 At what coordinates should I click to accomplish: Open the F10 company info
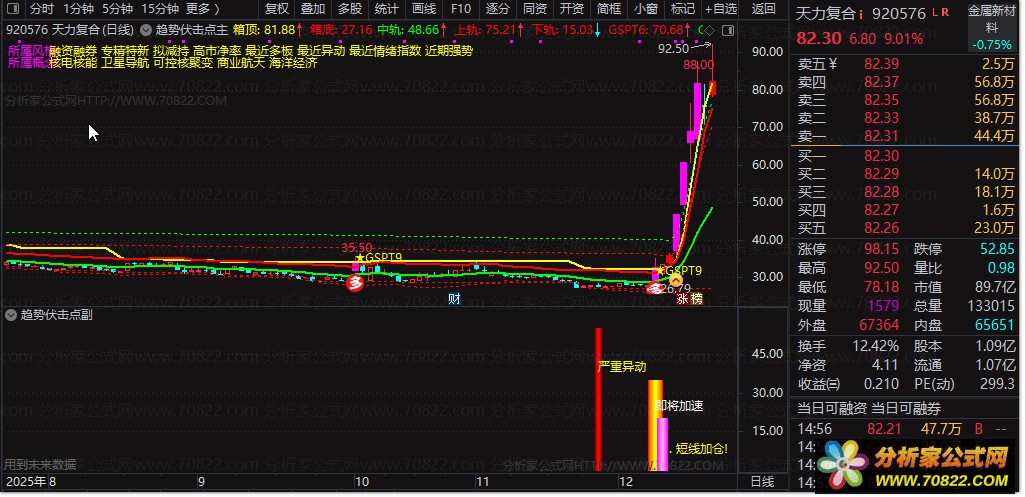click(461, 9)
